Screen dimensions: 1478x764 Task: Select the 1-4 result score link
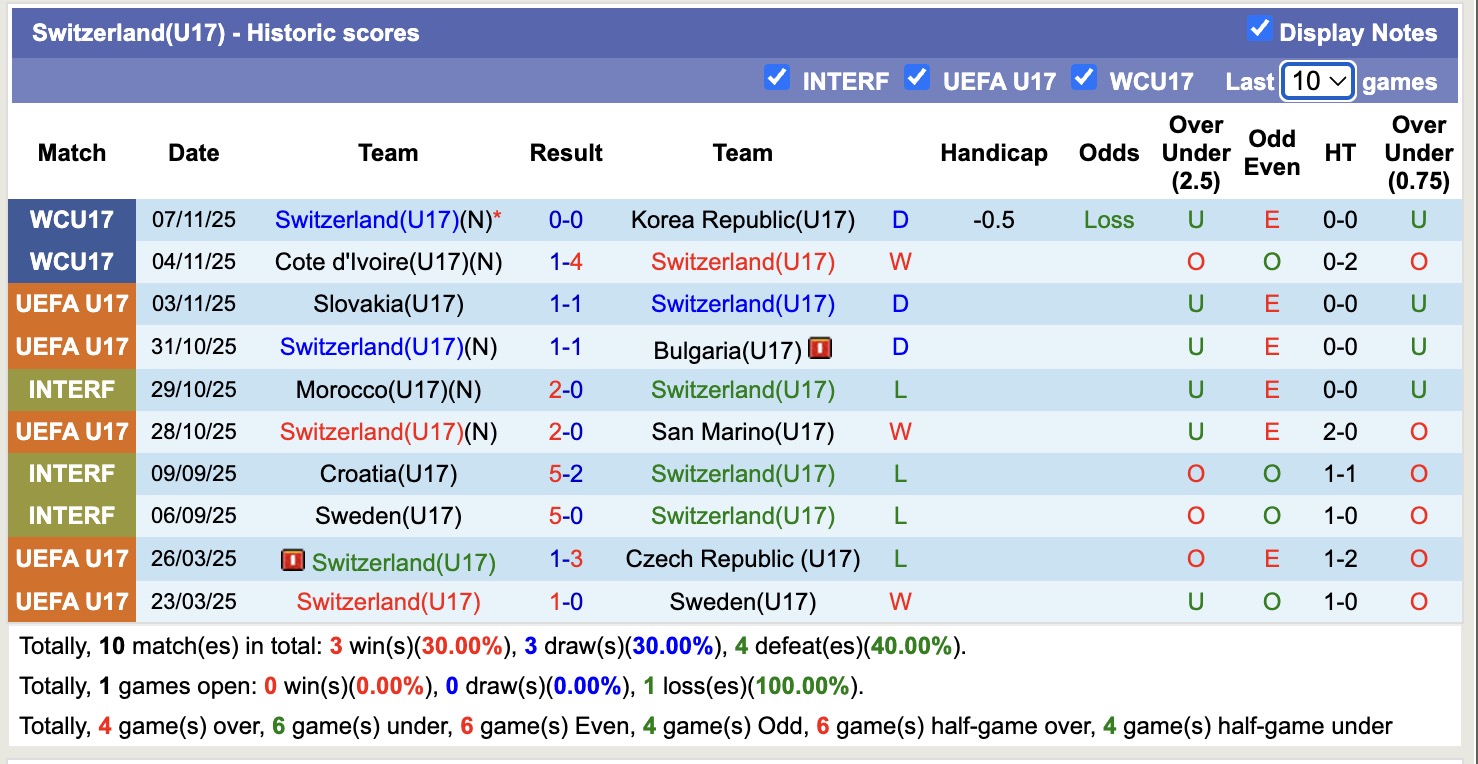[566, 262]
